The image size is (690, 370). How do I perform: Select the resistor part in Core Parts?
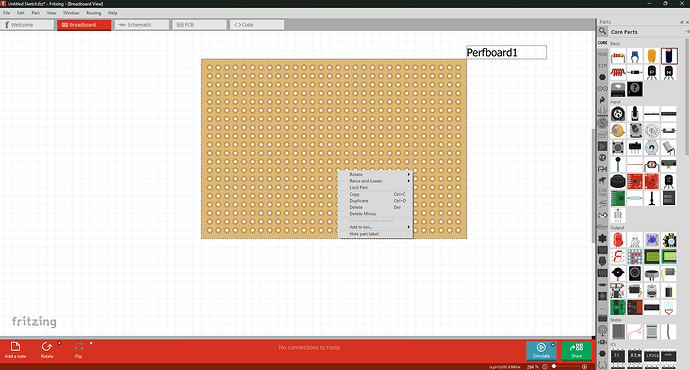(618, 56)
